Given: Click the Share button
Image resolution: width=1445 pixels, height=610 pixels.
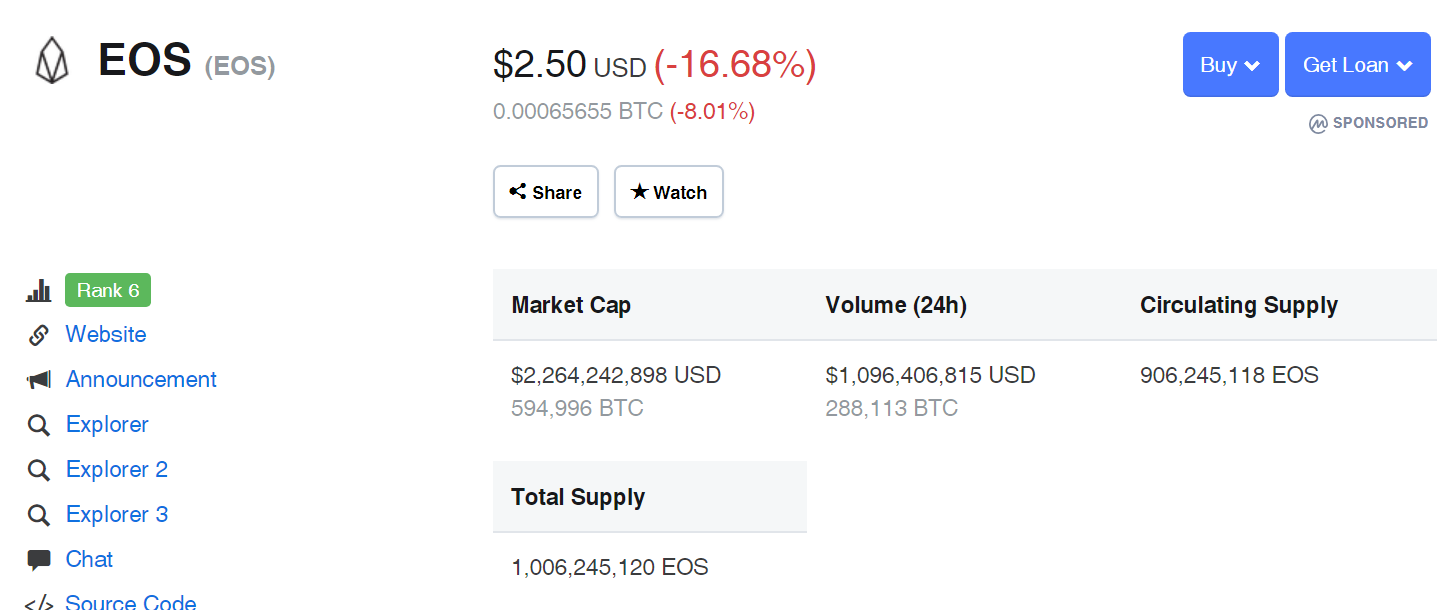Looking at the screenshot, I should point(546,191).
